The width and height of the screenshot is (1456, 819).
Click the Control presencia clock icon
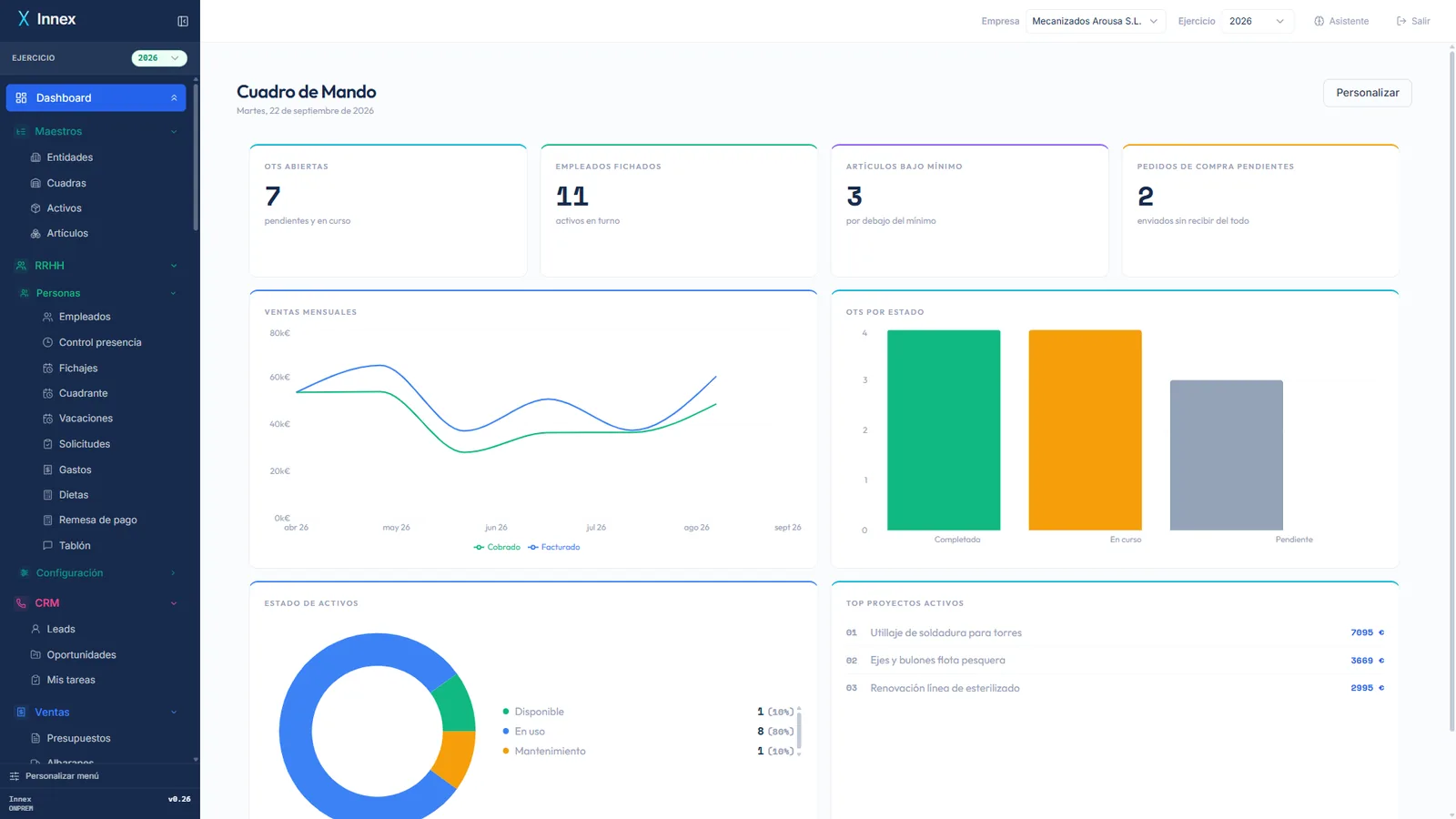pos(48,342)
